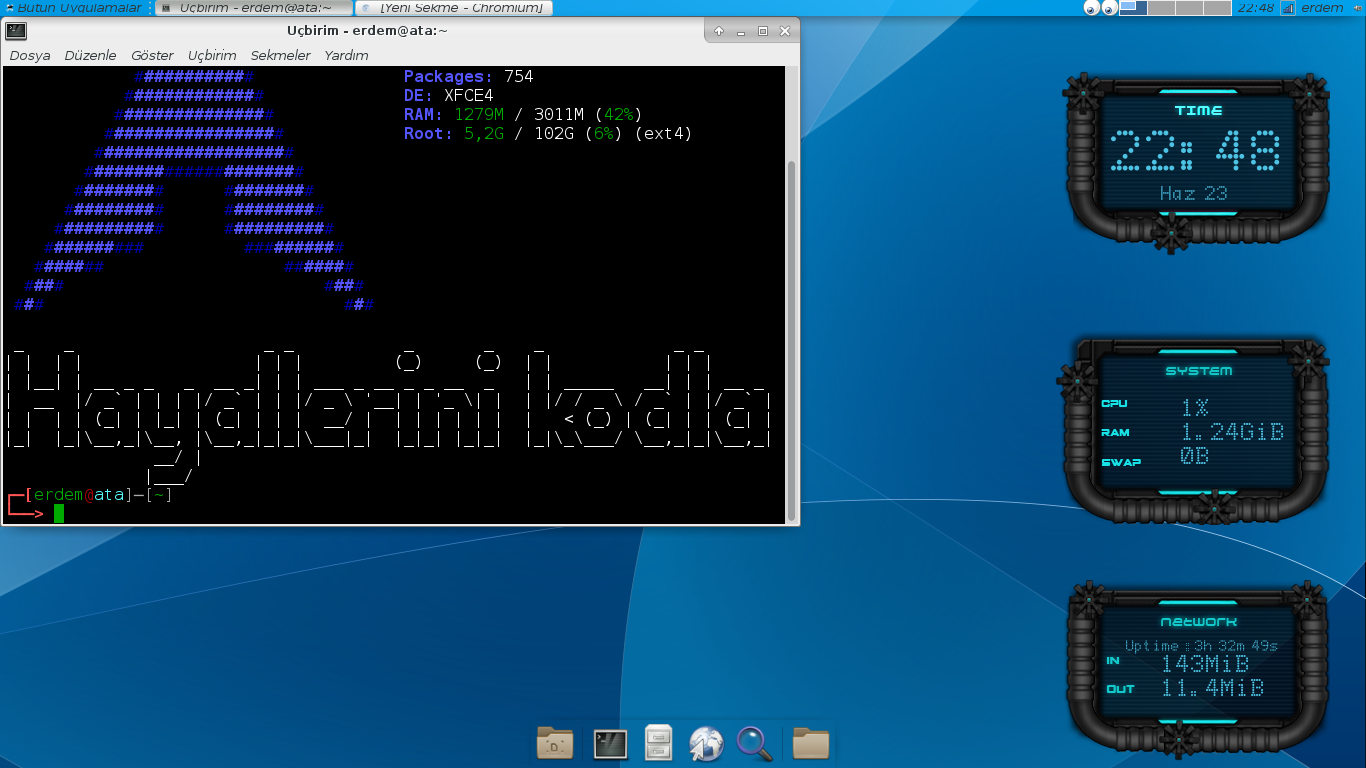Screen dimensions: 1366x768
Task: Click the "Packages: 754" line in the terminal
Action: 469,76
